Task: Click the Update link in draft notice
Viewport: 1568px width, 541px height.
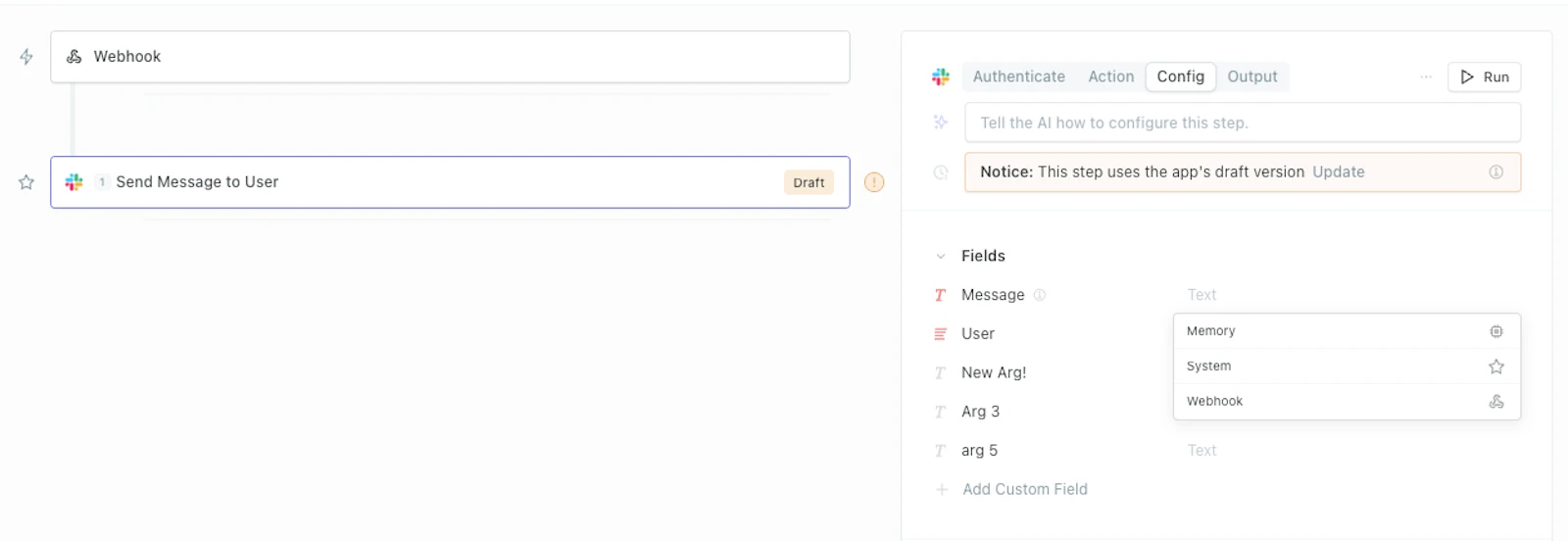Action: tap(1338, 172)
